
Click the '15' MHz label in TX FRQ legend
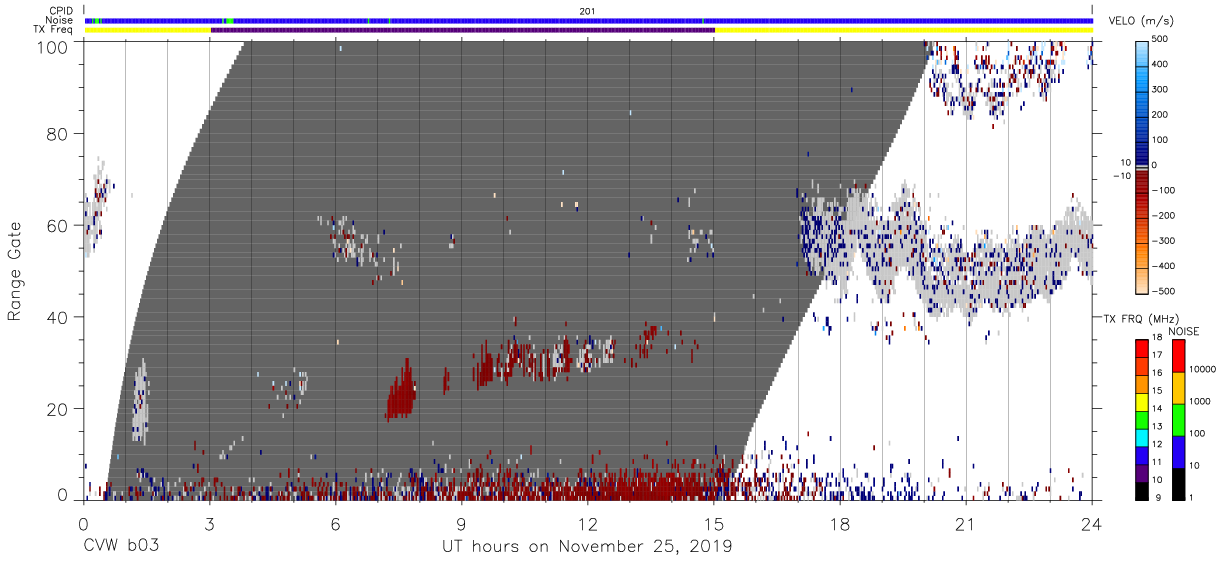(1159, 393)
